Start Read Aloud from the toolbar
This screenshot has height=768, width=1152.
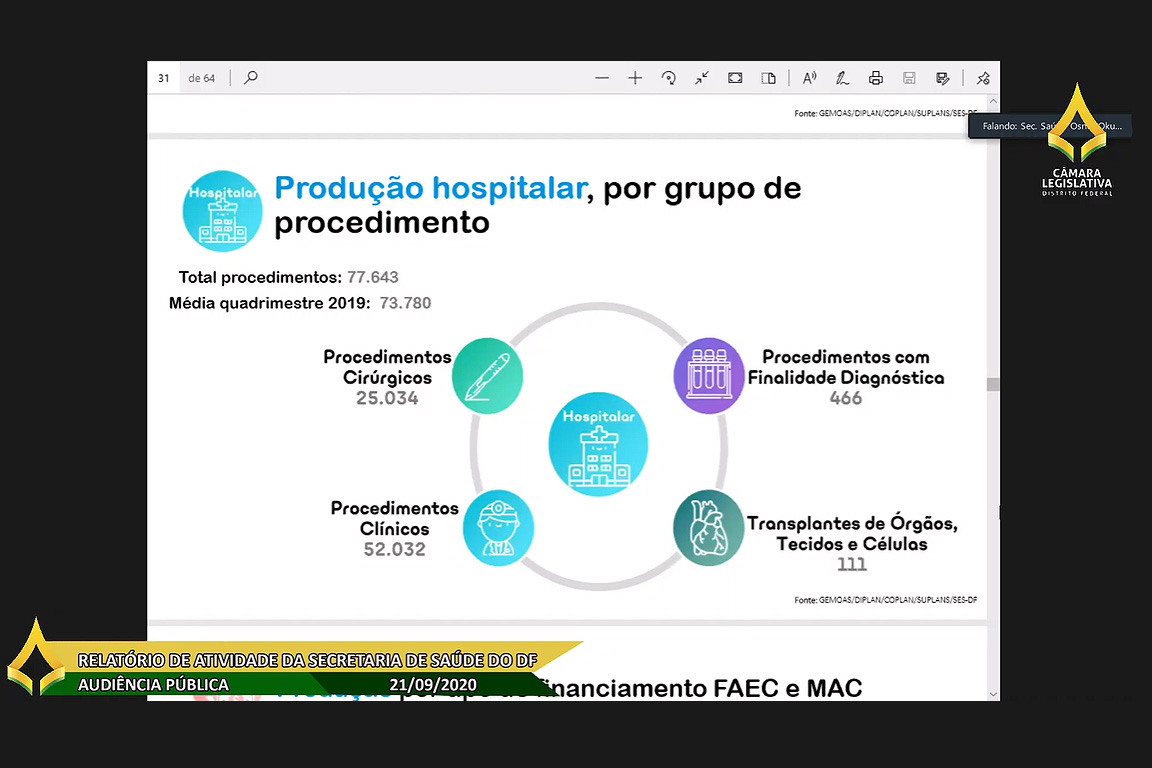810,78
